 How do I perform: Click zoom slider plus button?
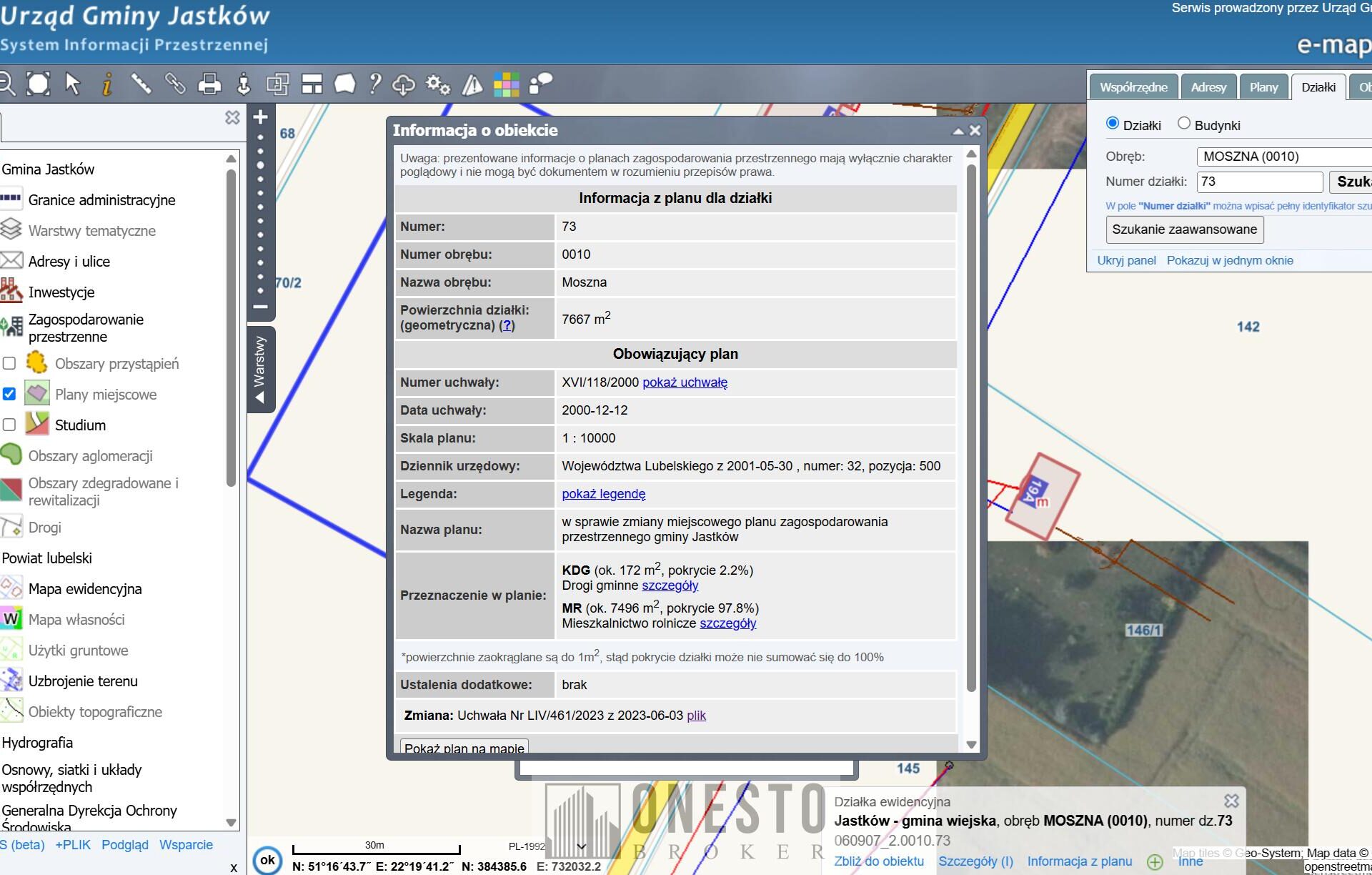click(x=261, y=117)
